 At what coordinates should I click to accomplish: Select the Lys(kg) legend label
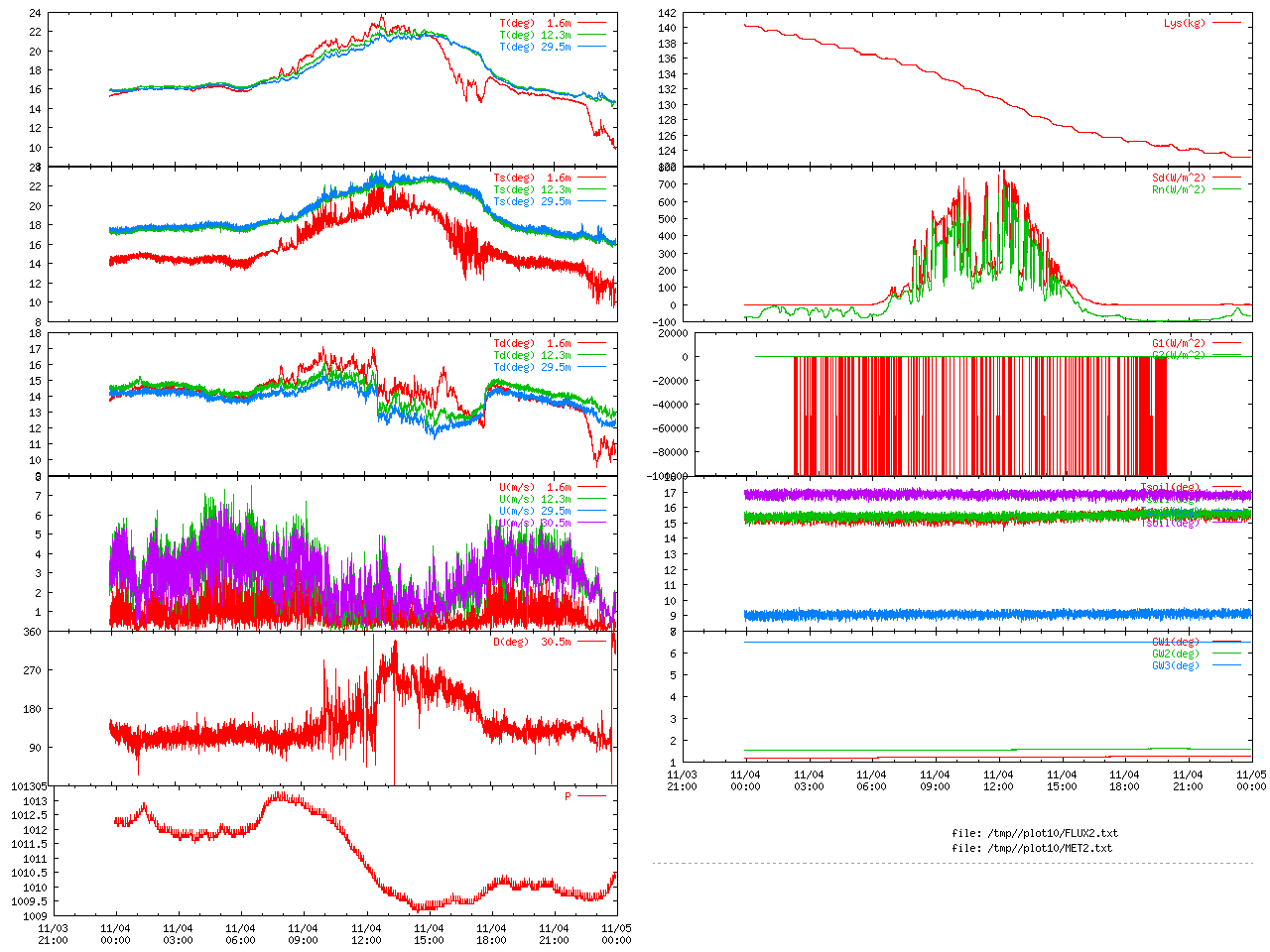[1184, 23]
